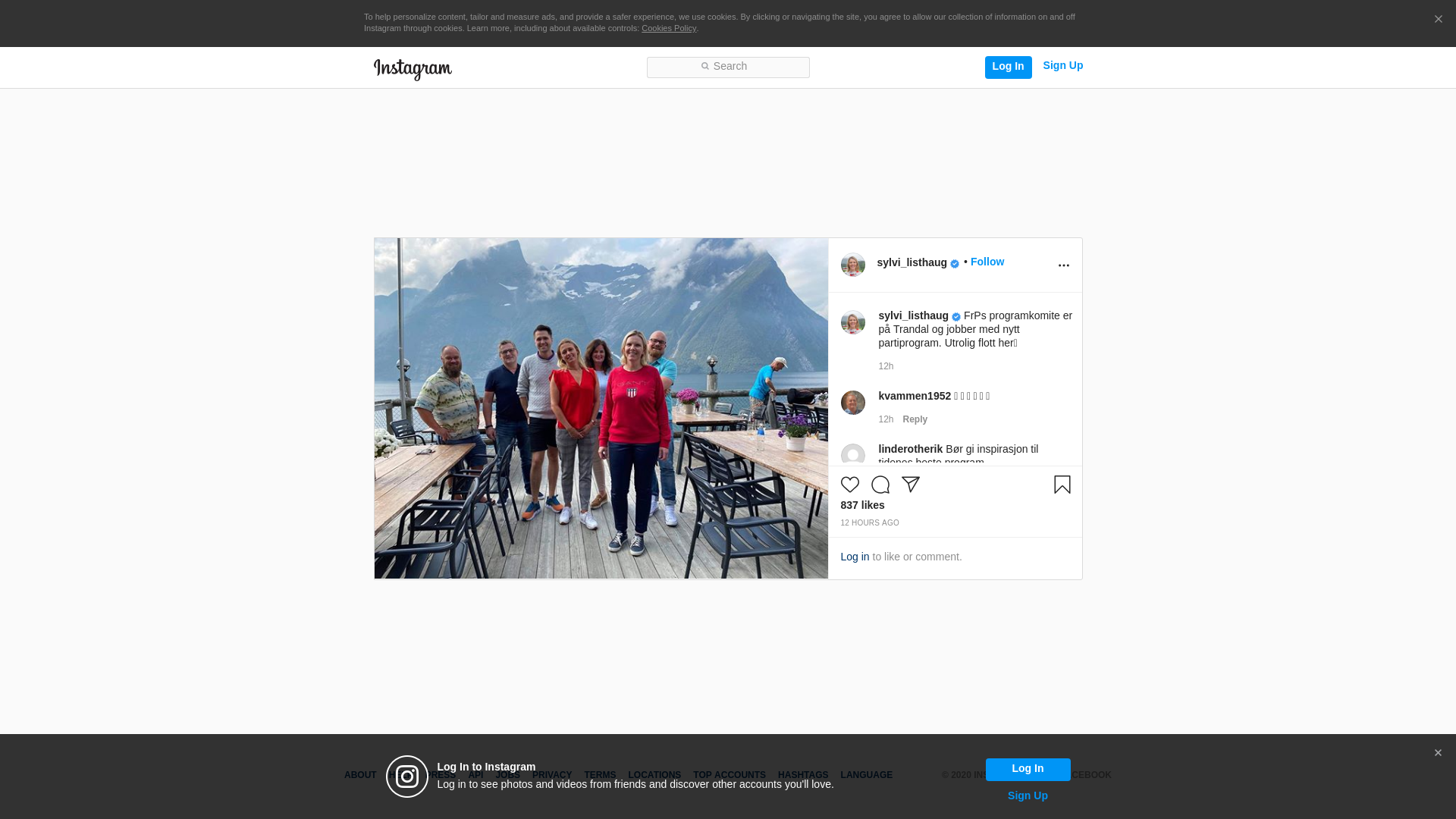Open the ABOUT footer link
This screenshot has height=819, width=1456.
tap(360, 775)
